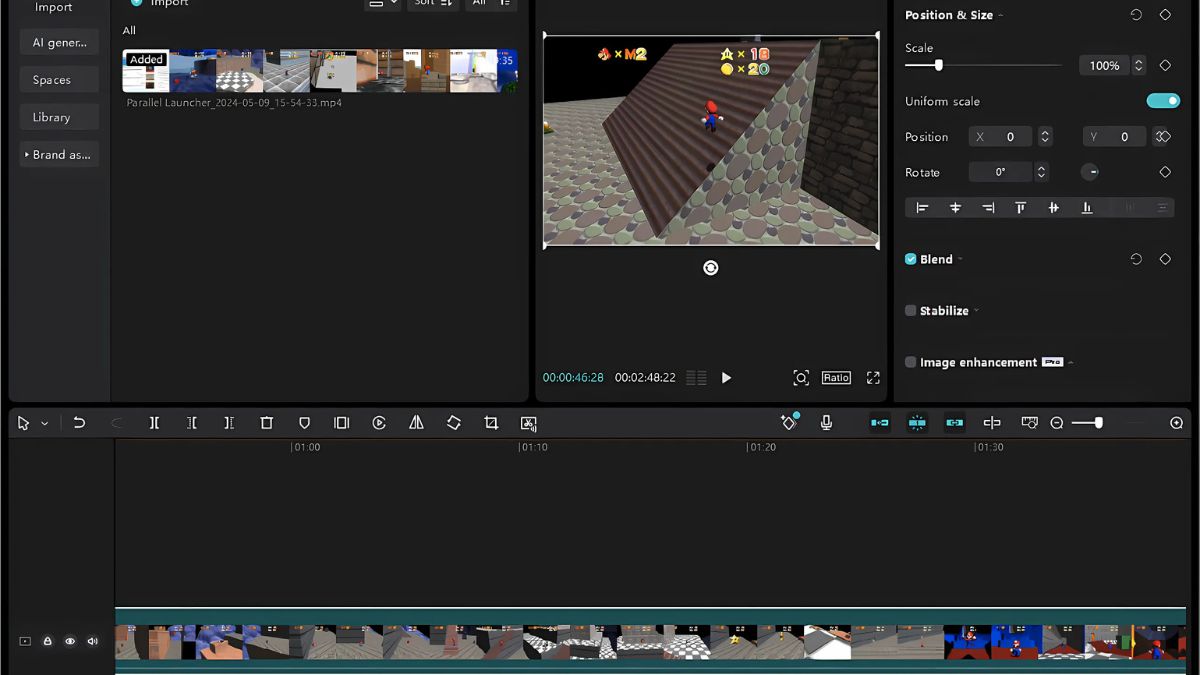Screen dimensions: 1200x675
Task: Align the clip to the right edge
Action: point(988,207)
